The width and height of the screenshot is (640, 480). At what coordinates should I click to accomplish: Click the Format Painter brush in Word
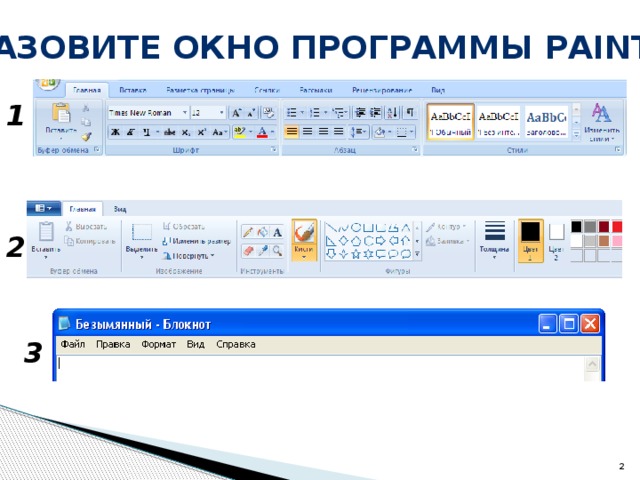(x=86, y=137)
